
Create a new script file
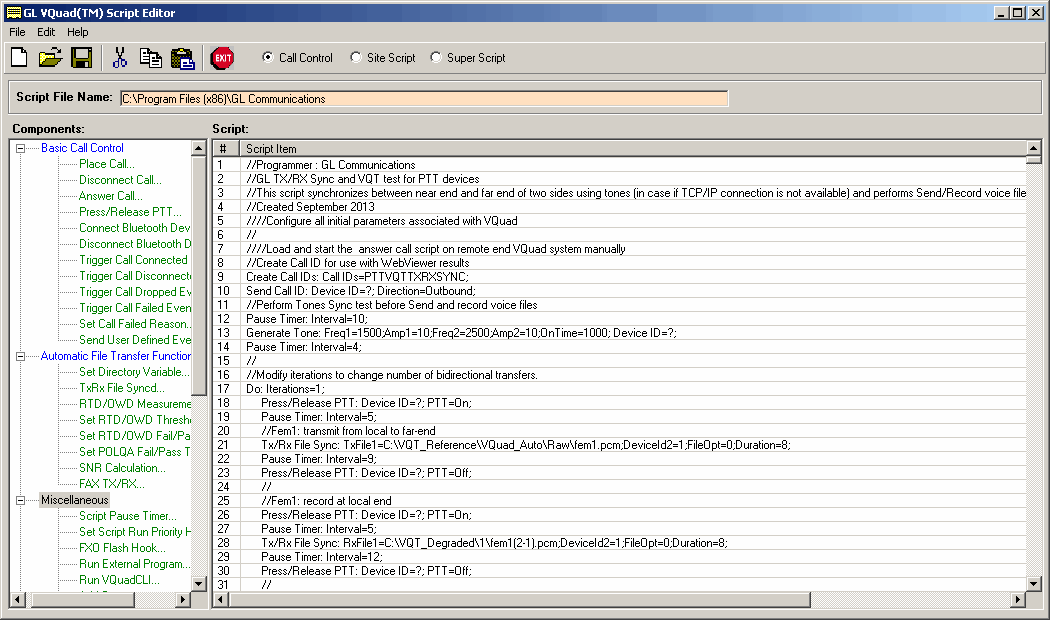(19, 58)
